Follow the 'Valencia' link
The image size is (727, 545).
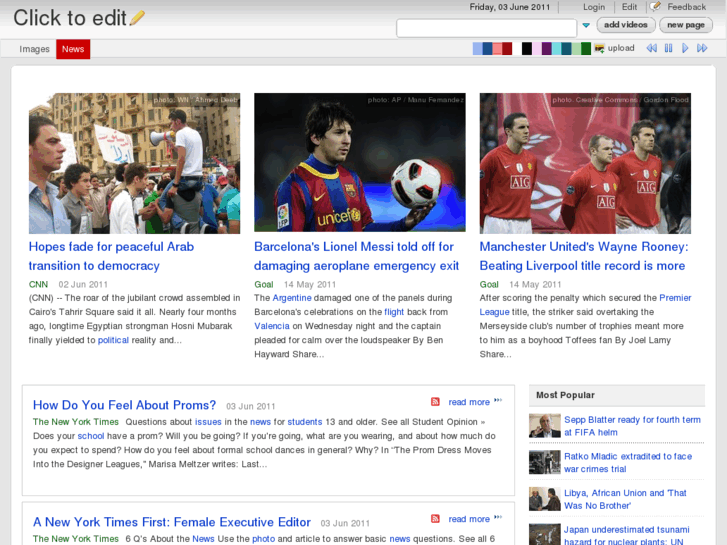[x=272, y=326]
